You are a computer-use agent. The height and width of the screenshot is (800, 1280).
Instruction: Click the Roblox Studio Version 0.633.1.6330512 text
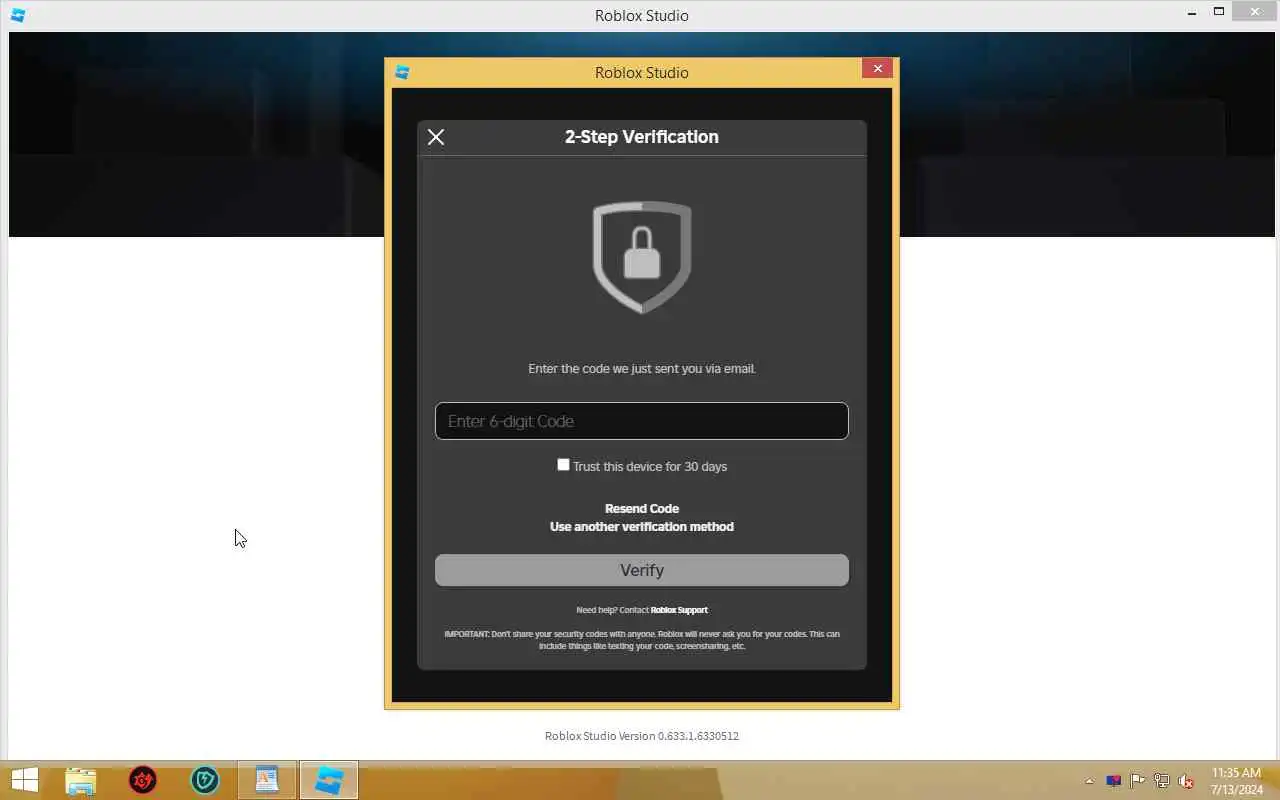[642, 736]
